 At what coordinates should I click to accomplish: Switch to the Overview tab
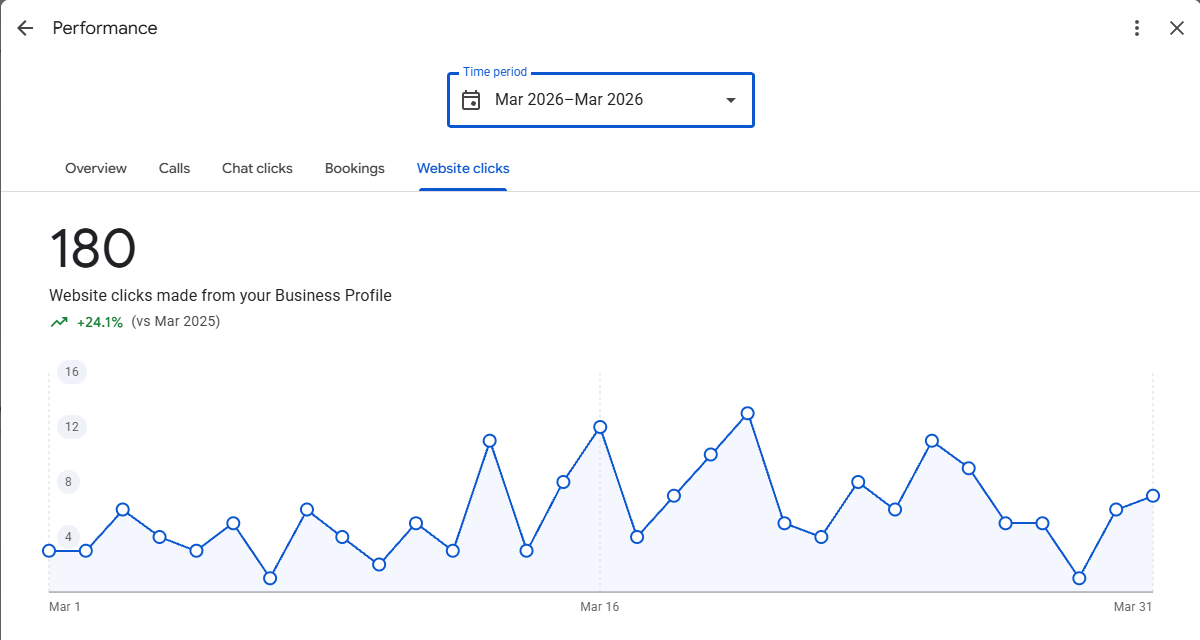pos(96,168)
